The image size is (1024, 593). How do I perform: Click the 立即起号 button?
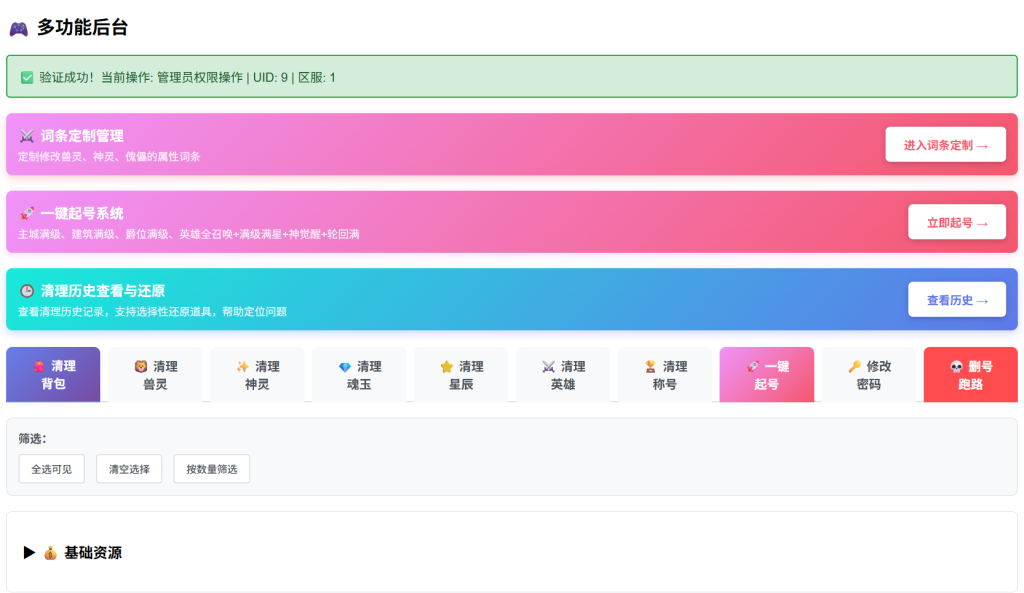coord(957,222)
